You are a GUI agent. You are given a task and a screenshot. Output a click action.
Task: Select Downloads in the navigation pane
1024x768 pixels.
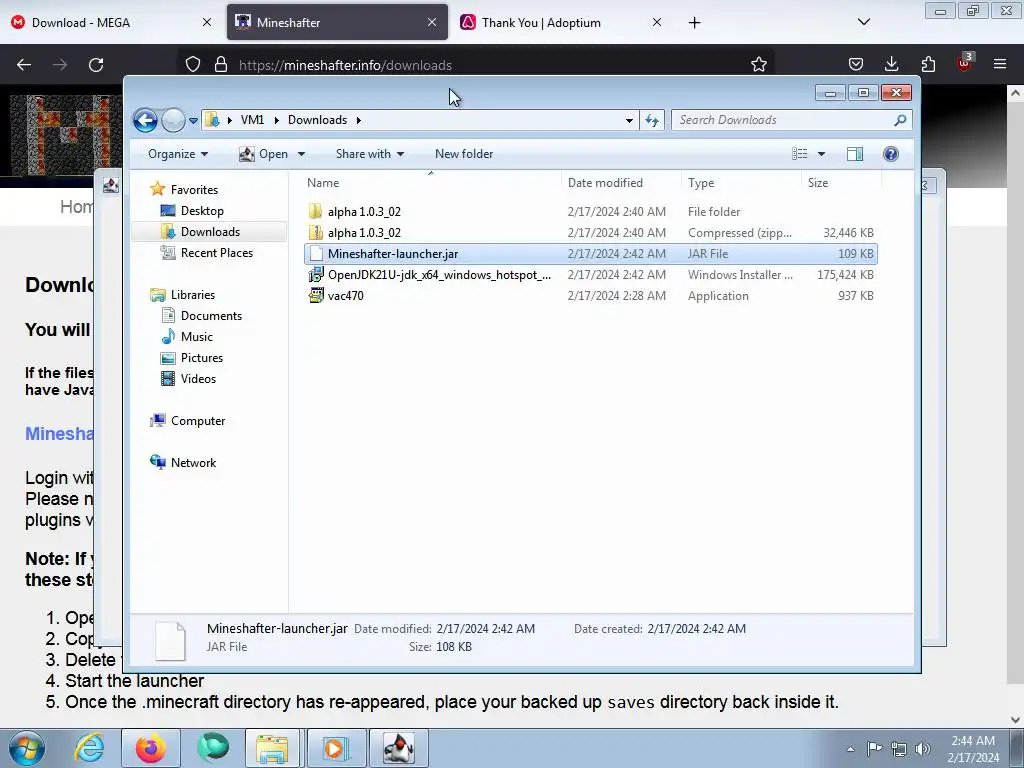coord(210,232)
